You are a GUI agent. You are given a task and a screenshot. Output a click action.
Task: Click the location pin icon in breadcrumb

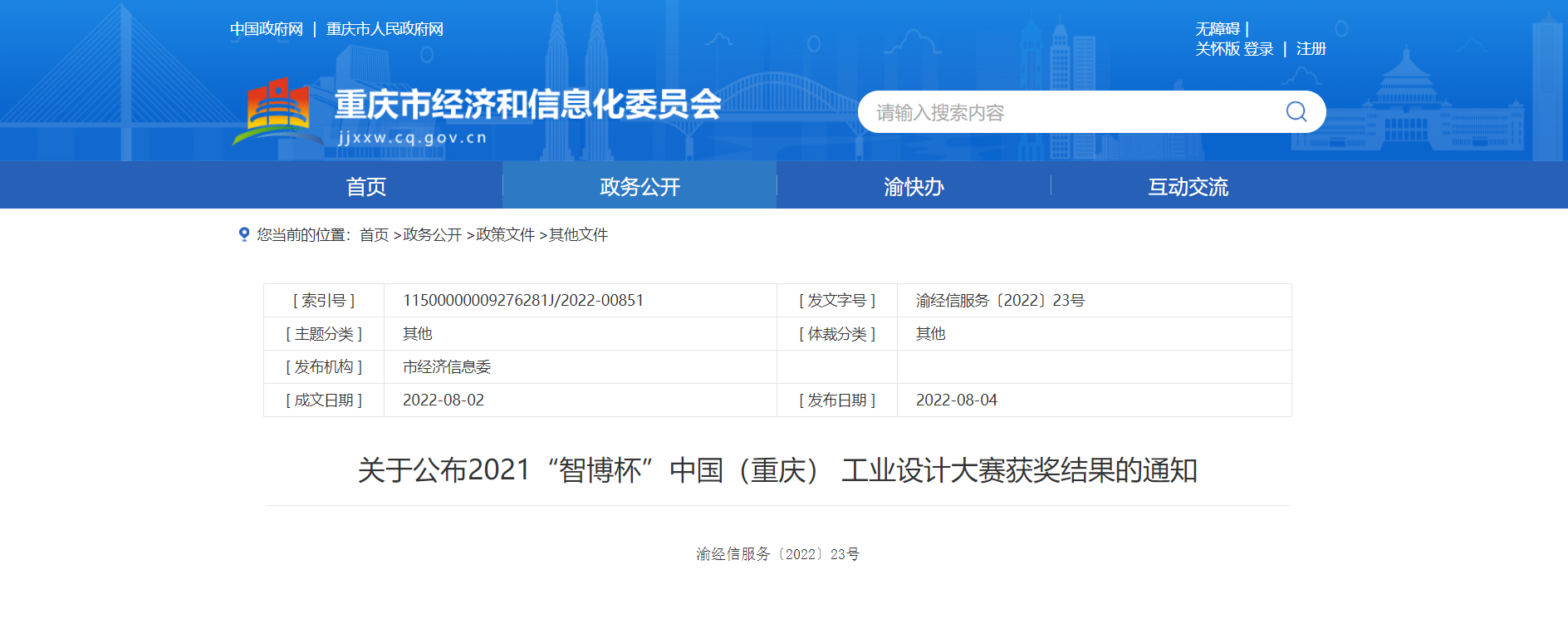pos(243,234)
